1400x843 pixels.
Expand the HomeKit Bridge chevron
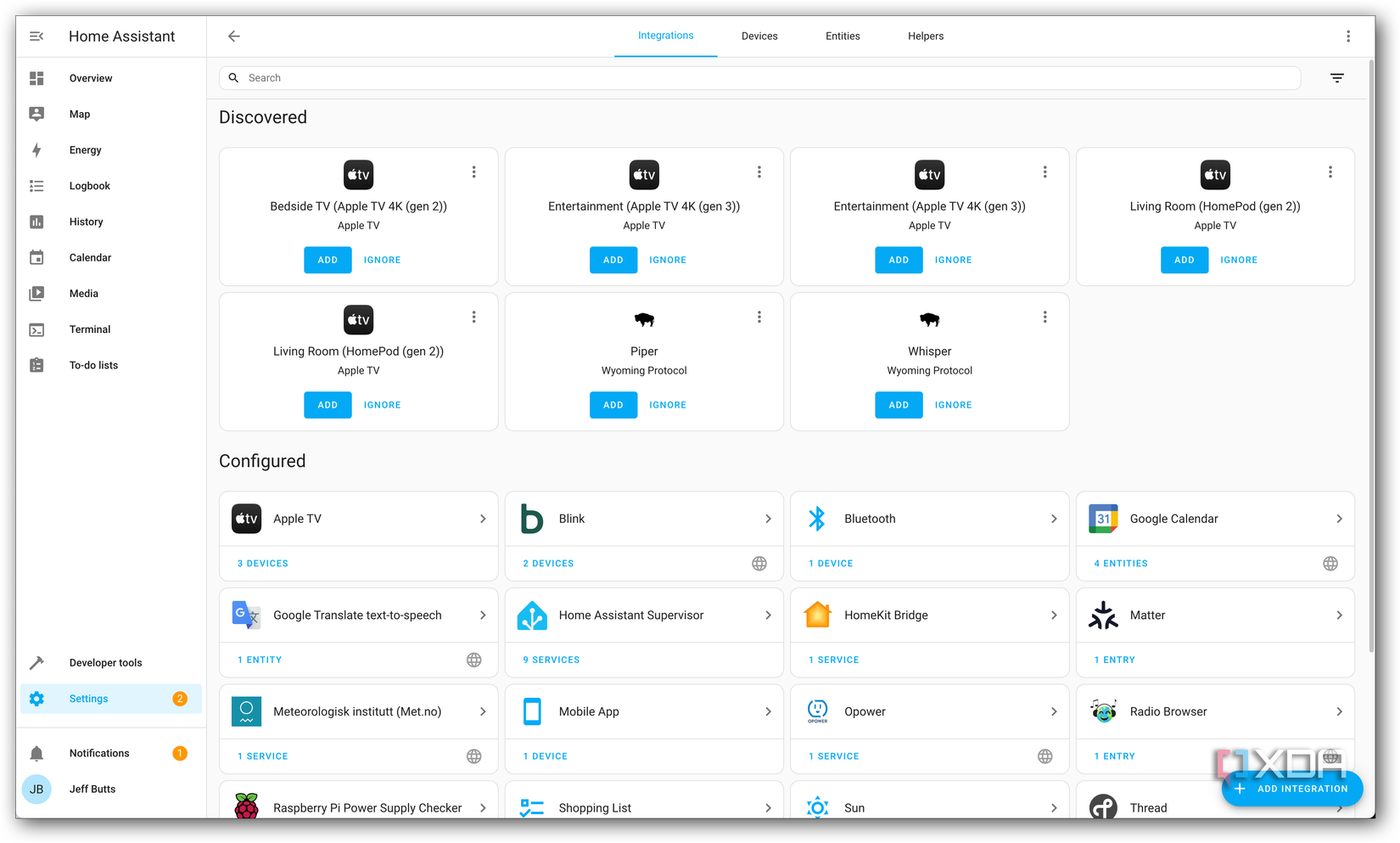coord(1054,615)
